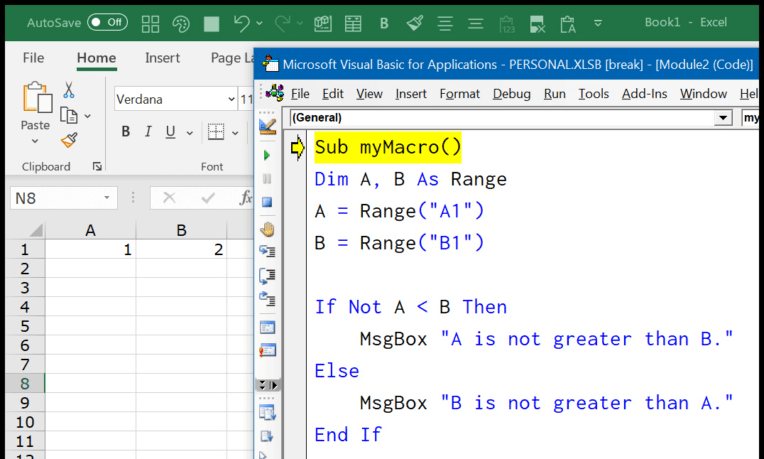Click the center align icon in title bar
The height and width of the screenshot is (459, 764).
445,23
